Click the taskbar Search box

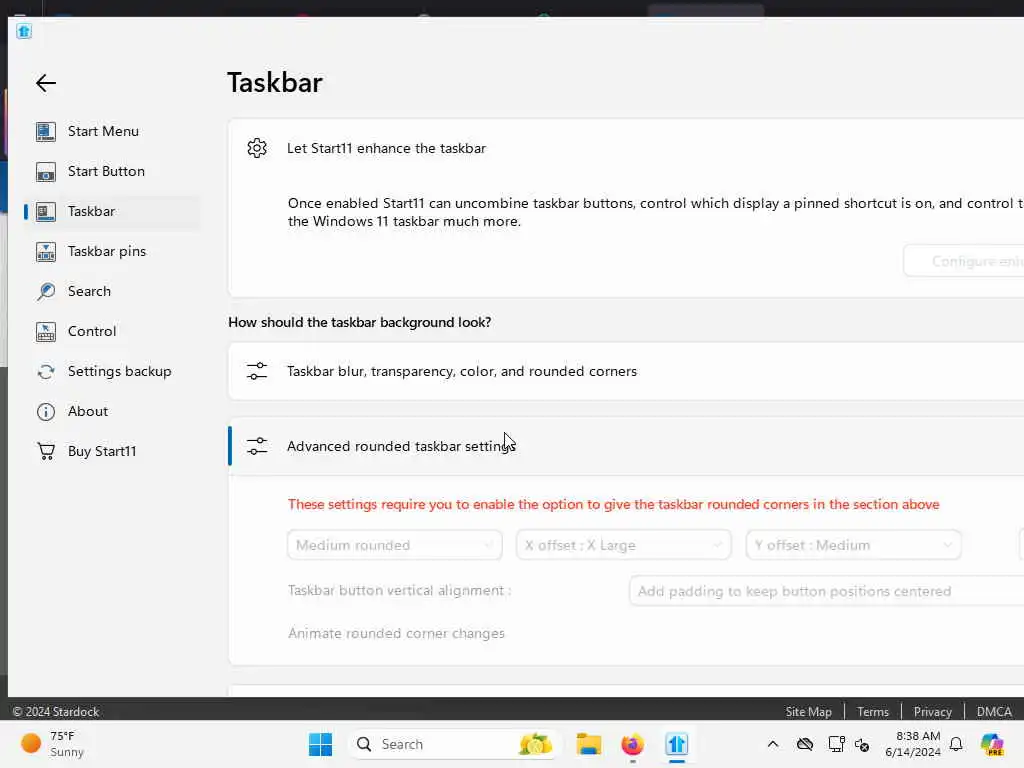(x=453, y=744)
